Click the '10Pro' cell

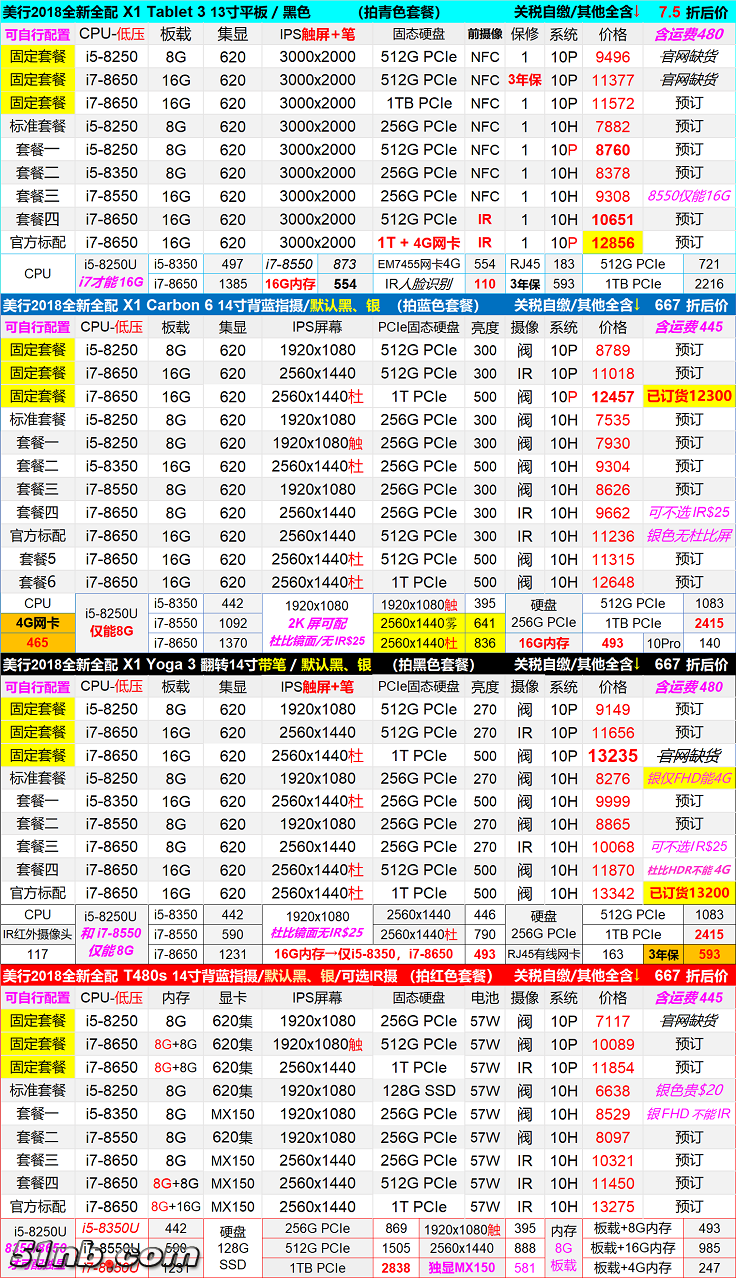tap(661, 643)
